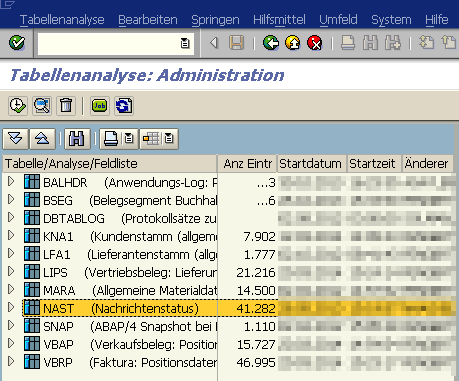Click the Expand all nodes icon
The height and width of the screenshot is (381, 459).
(15, 138)
